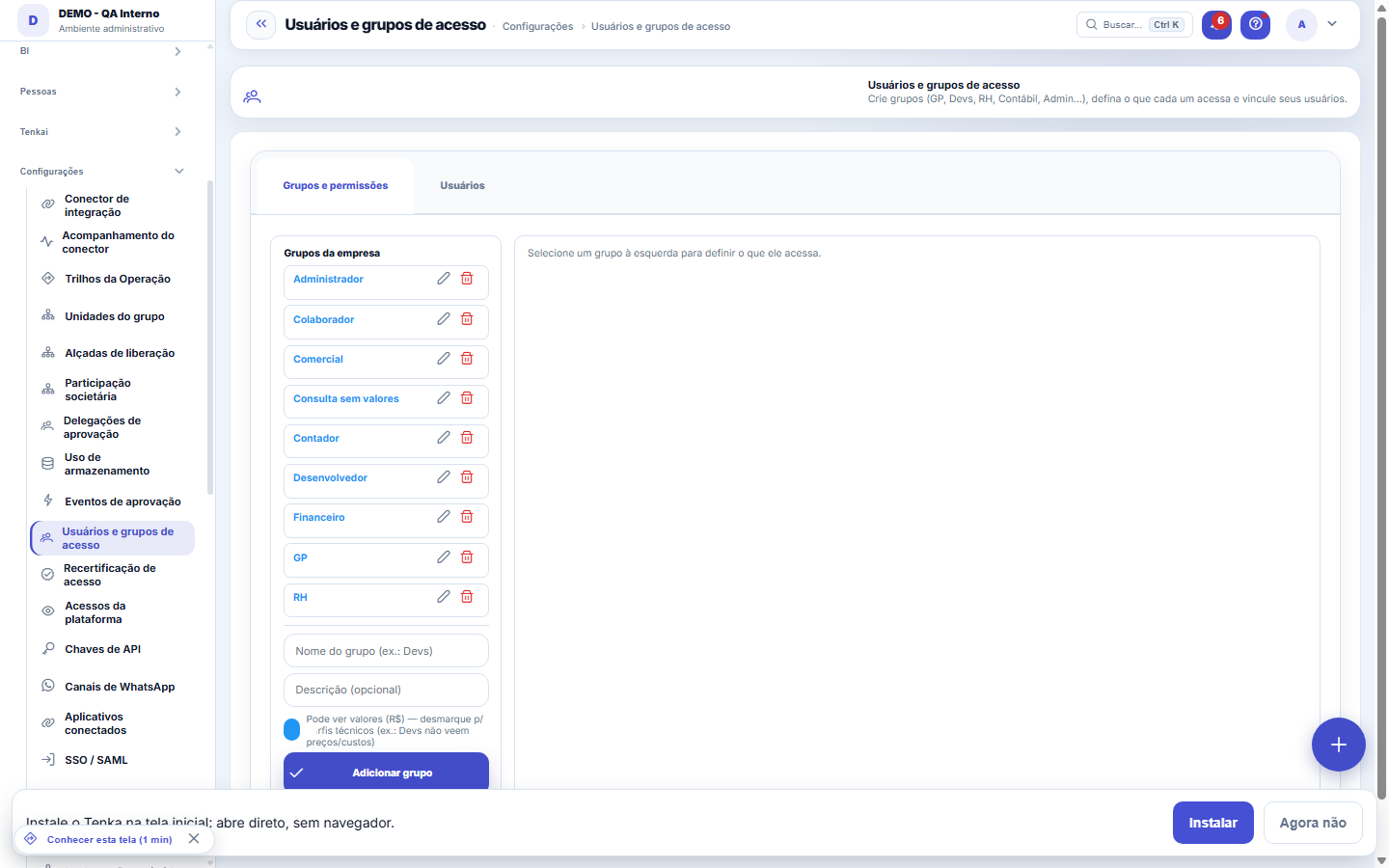Open the notifications bell with badge 6
The image size is (1389, 868).
(x=1216, y=25)
